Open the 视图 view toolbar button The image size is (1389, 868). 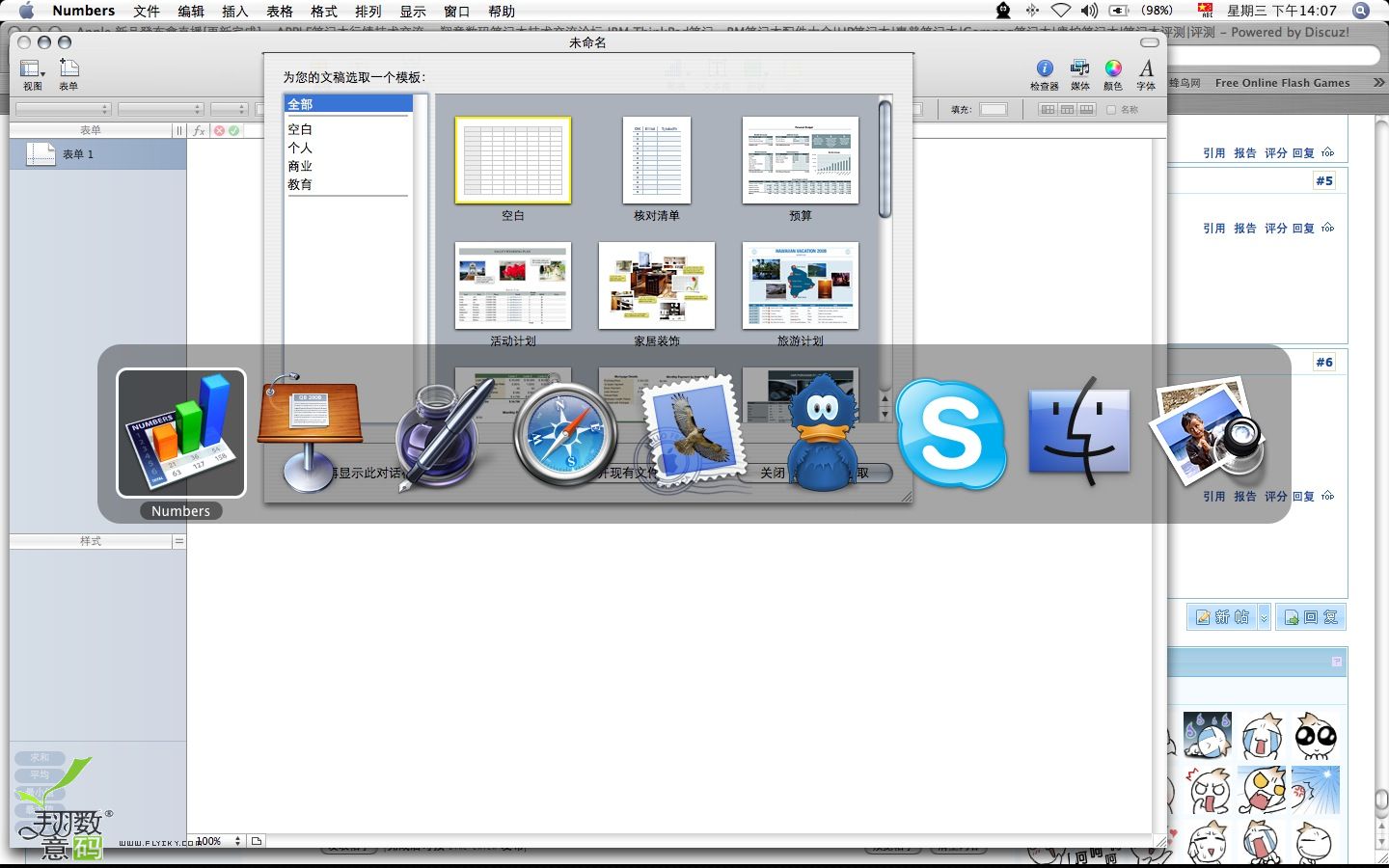click(x=33, y=74)
